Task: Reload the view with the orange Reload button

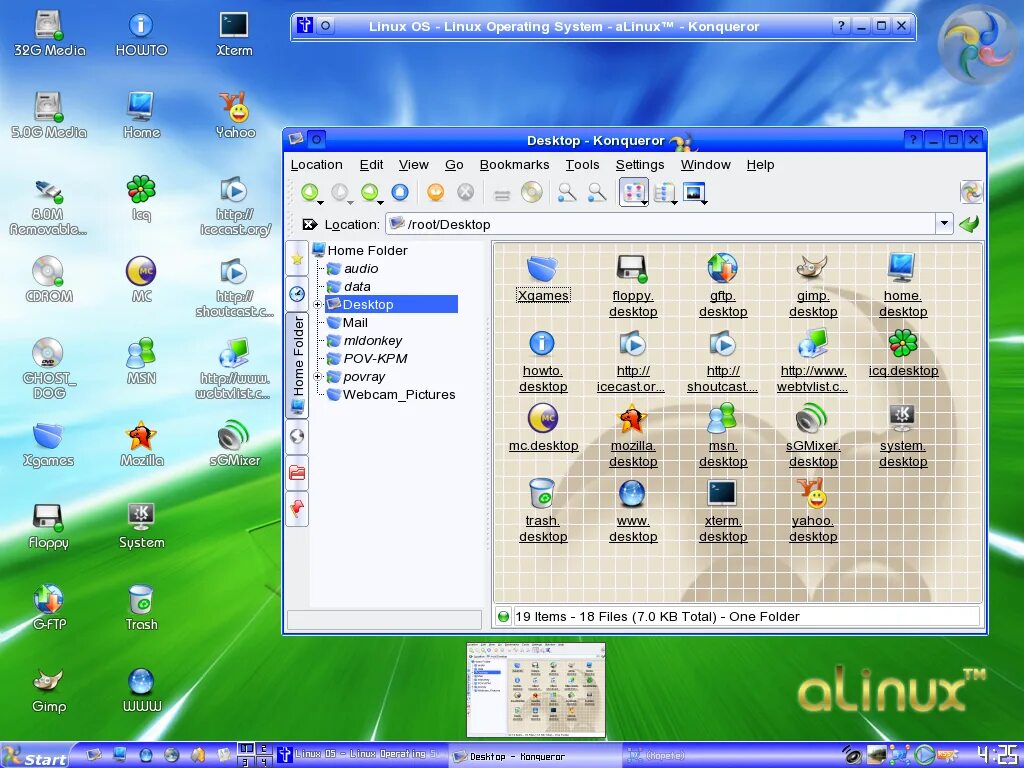Action: pos(436,192)
